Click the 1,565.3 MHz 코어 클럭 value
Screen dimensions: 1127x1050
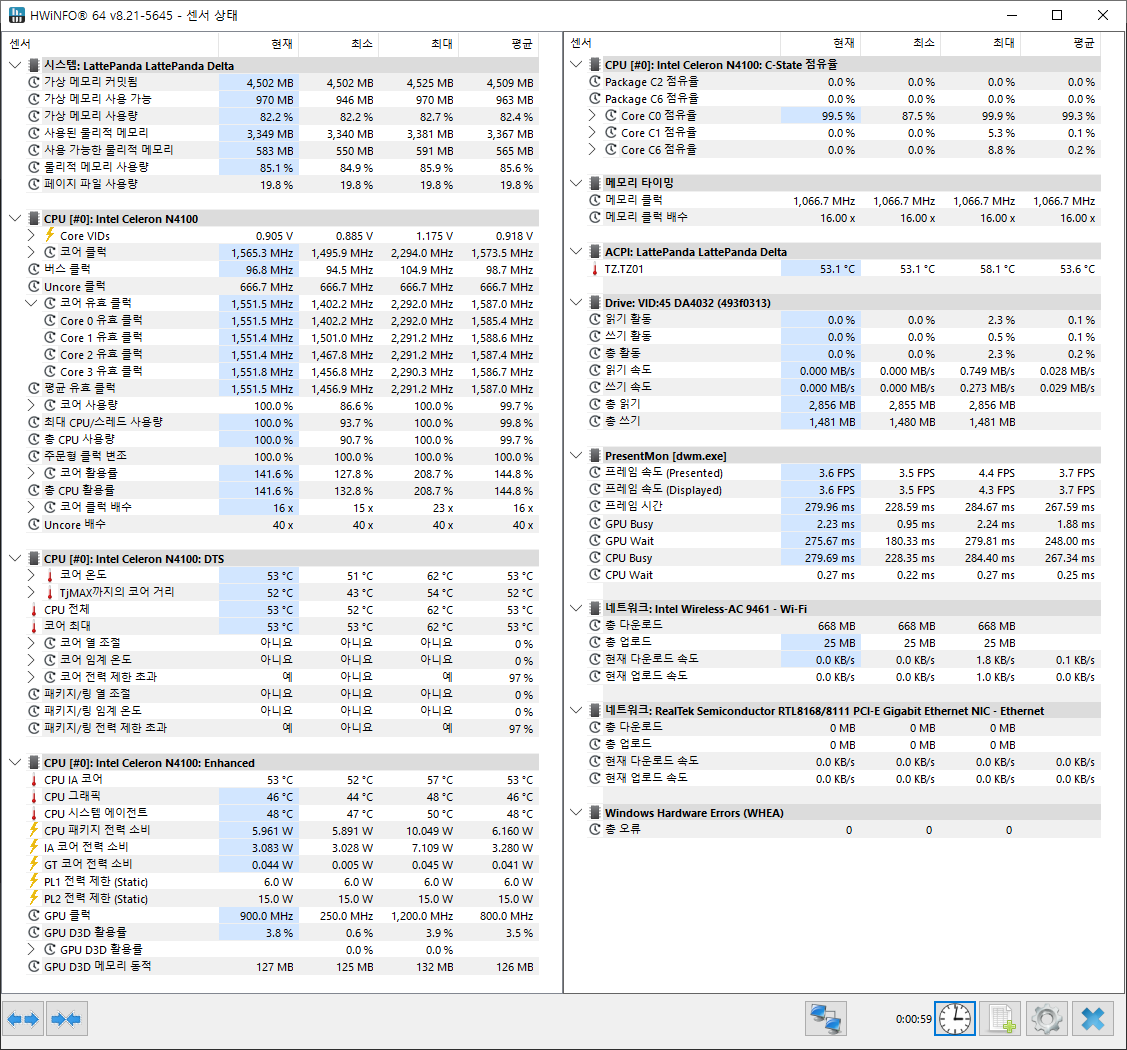coord(262,252)
